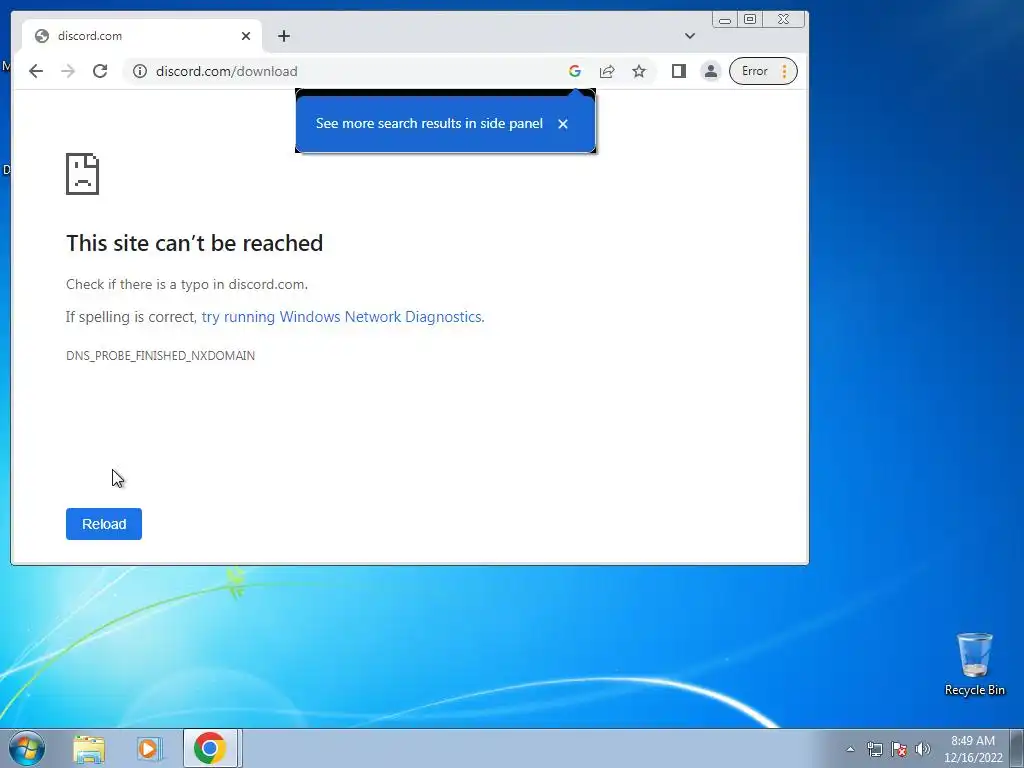Minimize the Chrome window
Screen dimensions: 1024x768
click(x=725, y=20)
